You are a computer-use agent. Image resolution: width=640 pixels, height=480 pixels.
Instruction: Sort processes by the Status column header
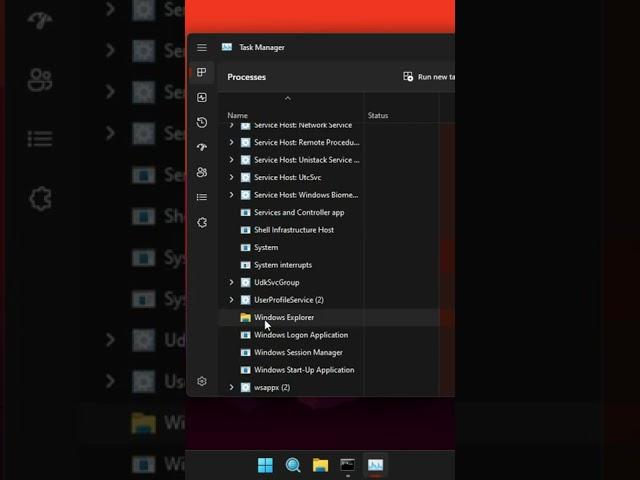pyautogui.click(x=378, y=116)
